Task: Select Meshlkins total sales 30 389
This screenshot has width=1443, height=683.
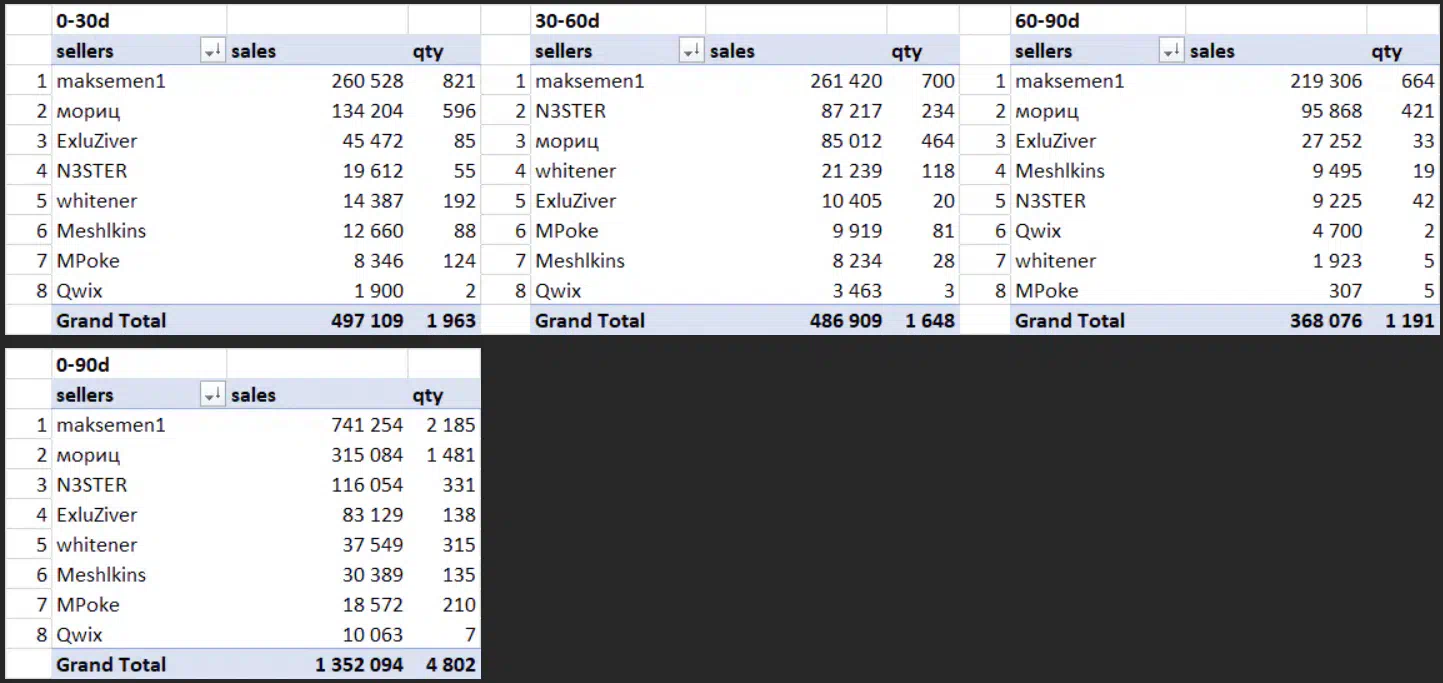Action: [373, 575]
